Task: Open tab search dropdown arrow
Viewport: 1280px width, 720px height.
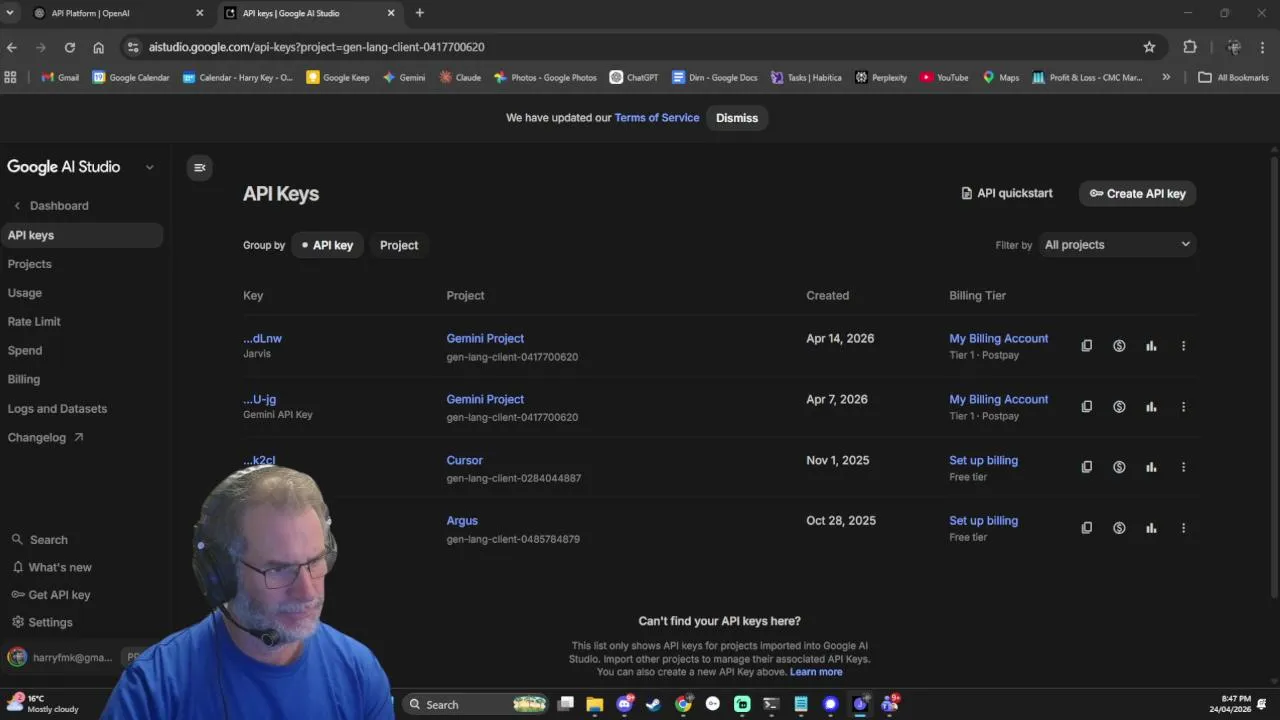Action: (9, 13)
